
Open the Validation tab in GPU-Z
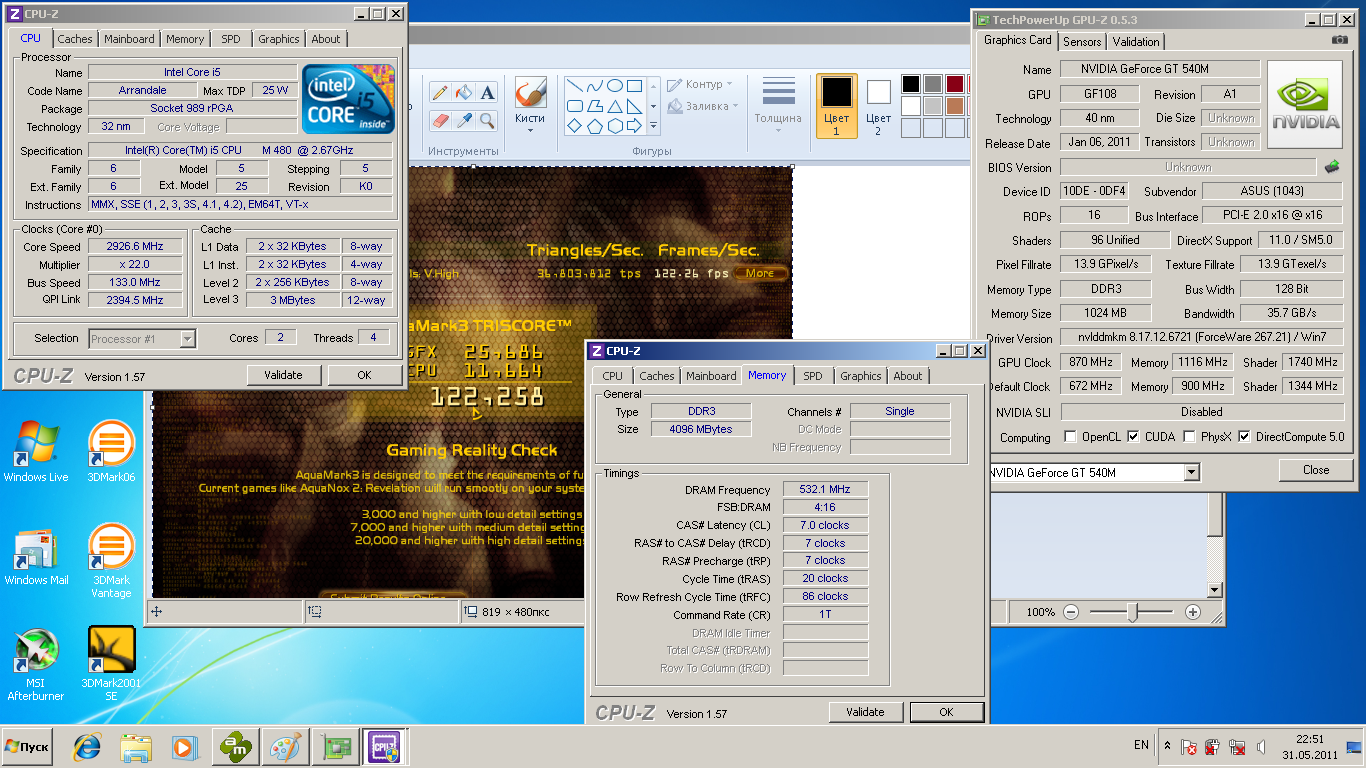1136,42
